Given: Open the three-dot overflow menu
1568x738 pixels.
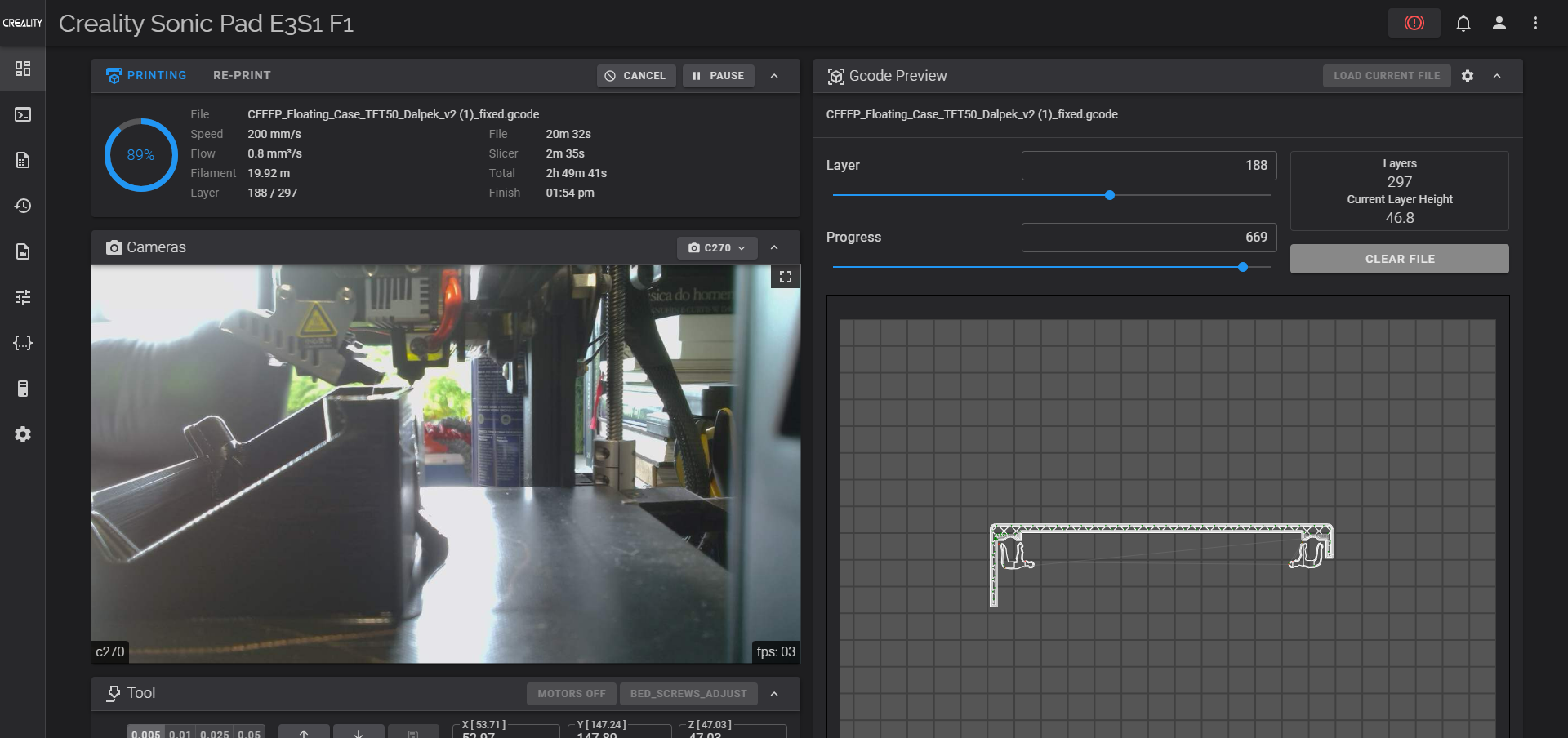Looking at the screenshot, I should [x=1535, y=24].
